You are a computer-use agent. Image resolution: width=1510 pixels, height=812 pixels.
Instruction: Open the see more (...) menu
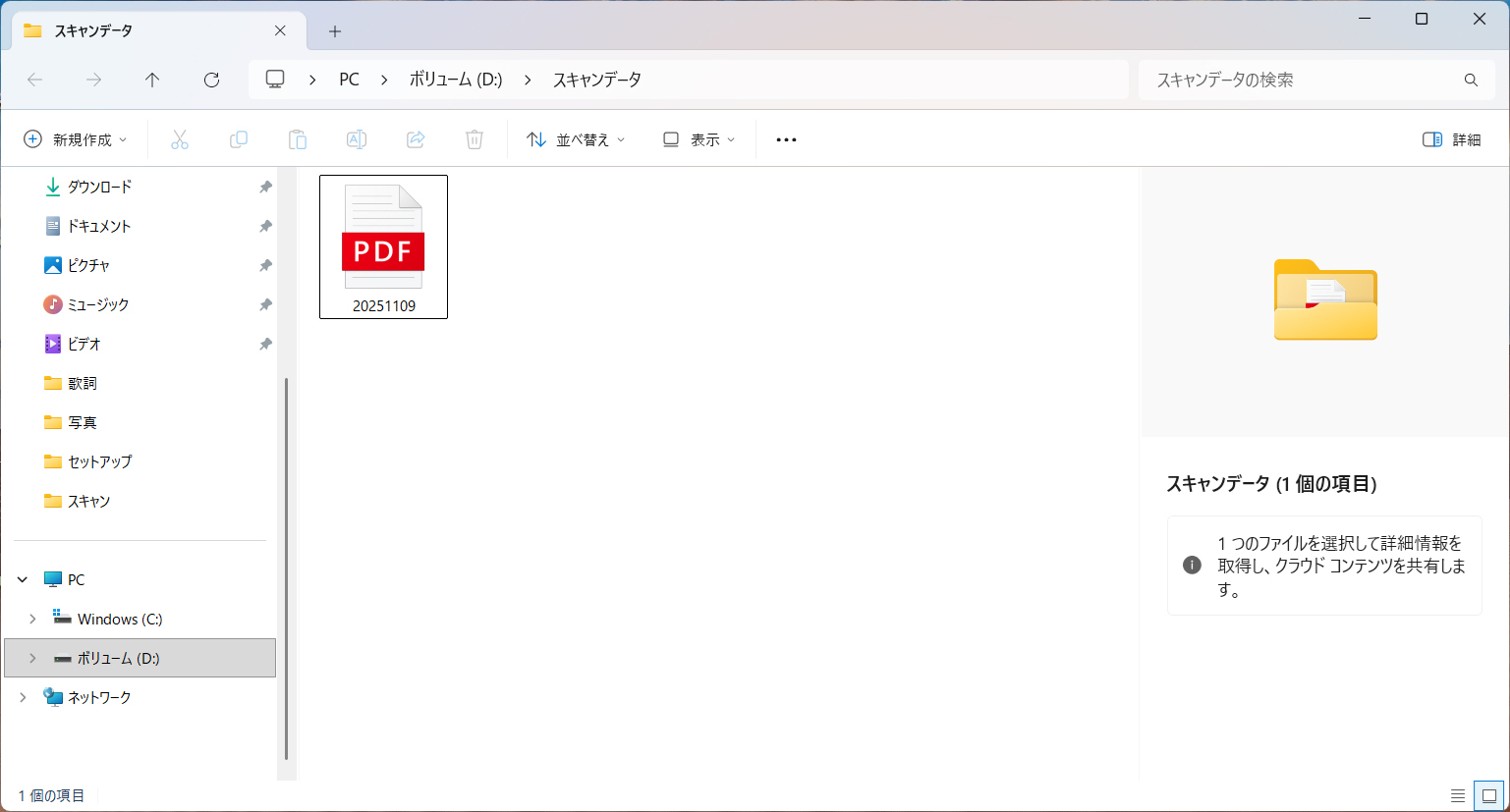coord(785,138)
